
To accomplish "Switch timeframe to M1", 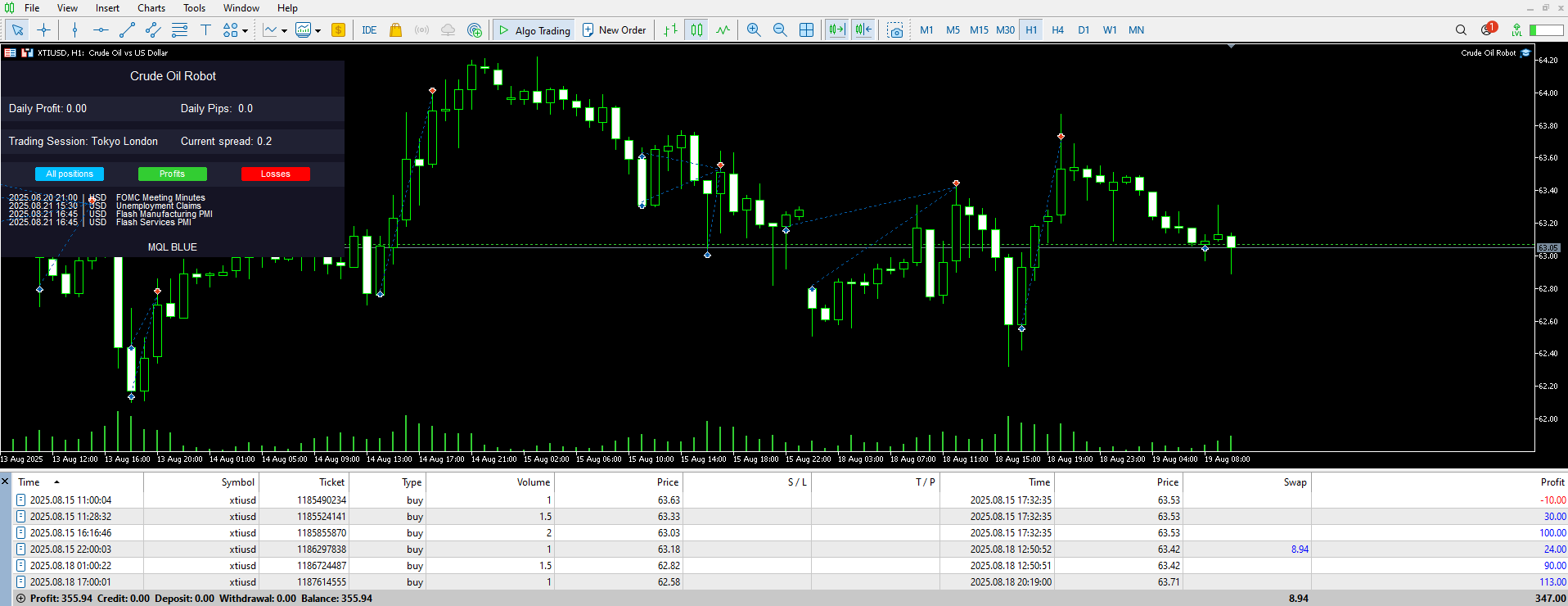I will [x=926, y=30].
